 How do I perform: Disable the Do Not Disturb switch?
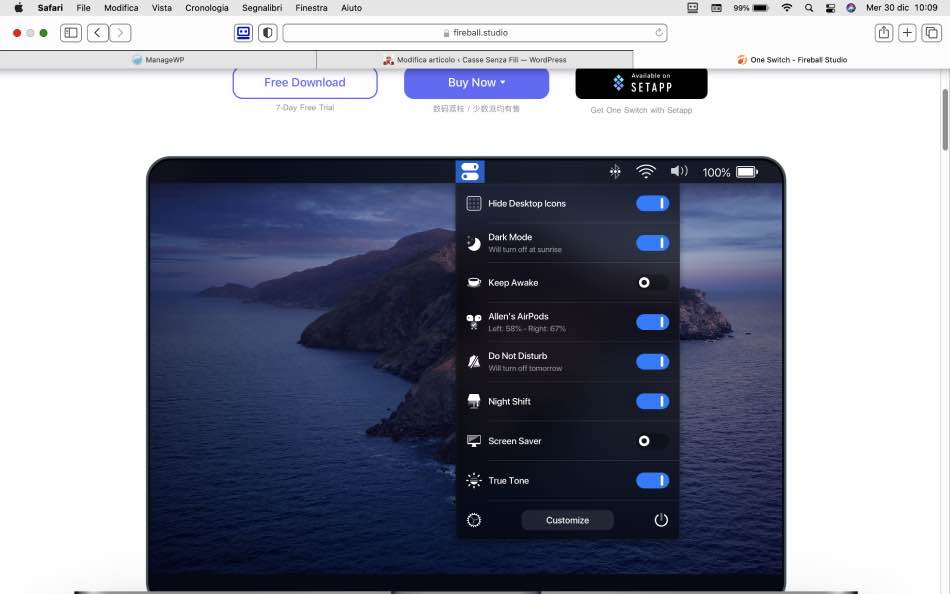[653, 362]
